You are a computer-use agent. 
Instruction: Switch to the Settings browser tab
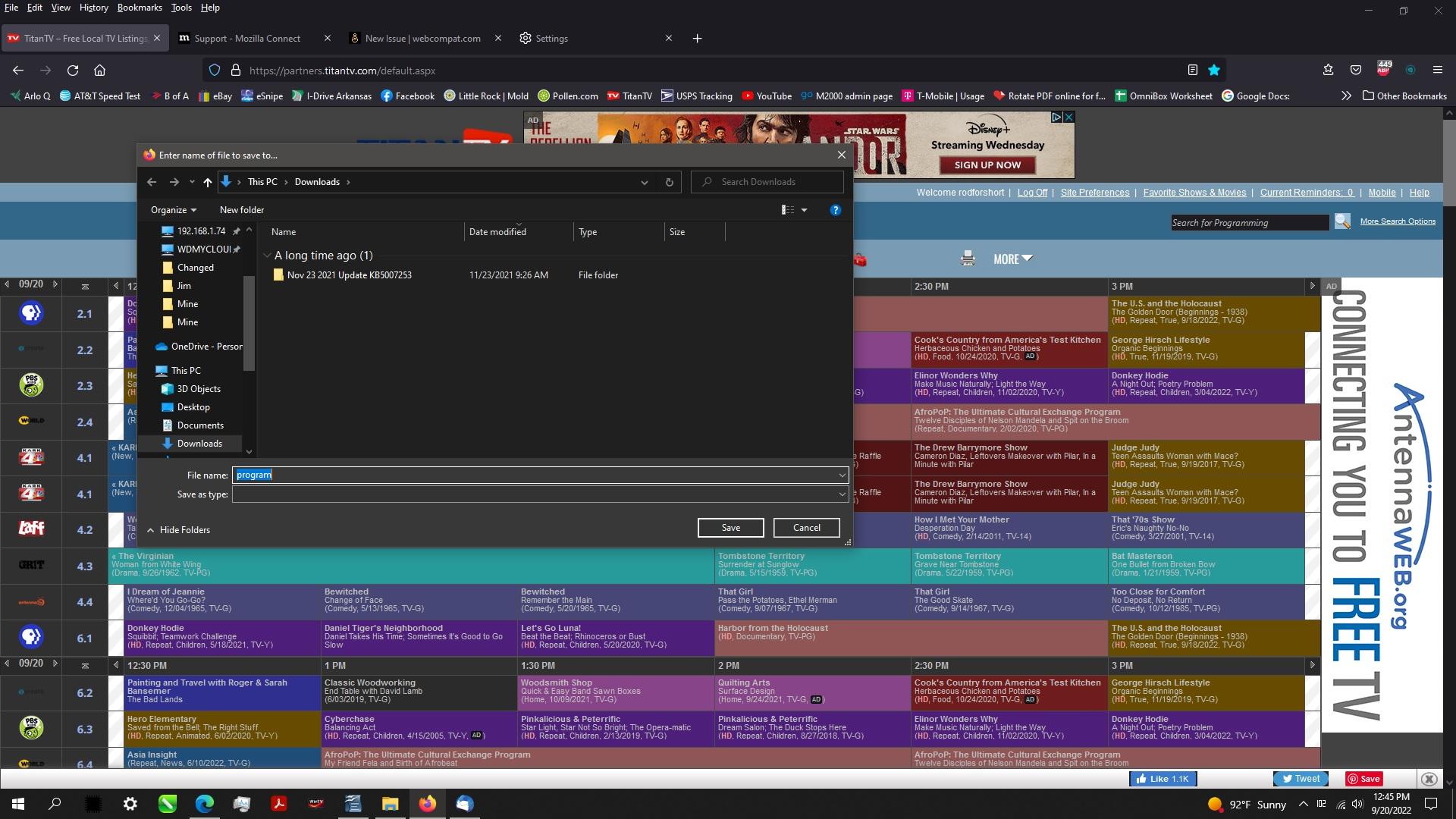click(x=551, y=38)
